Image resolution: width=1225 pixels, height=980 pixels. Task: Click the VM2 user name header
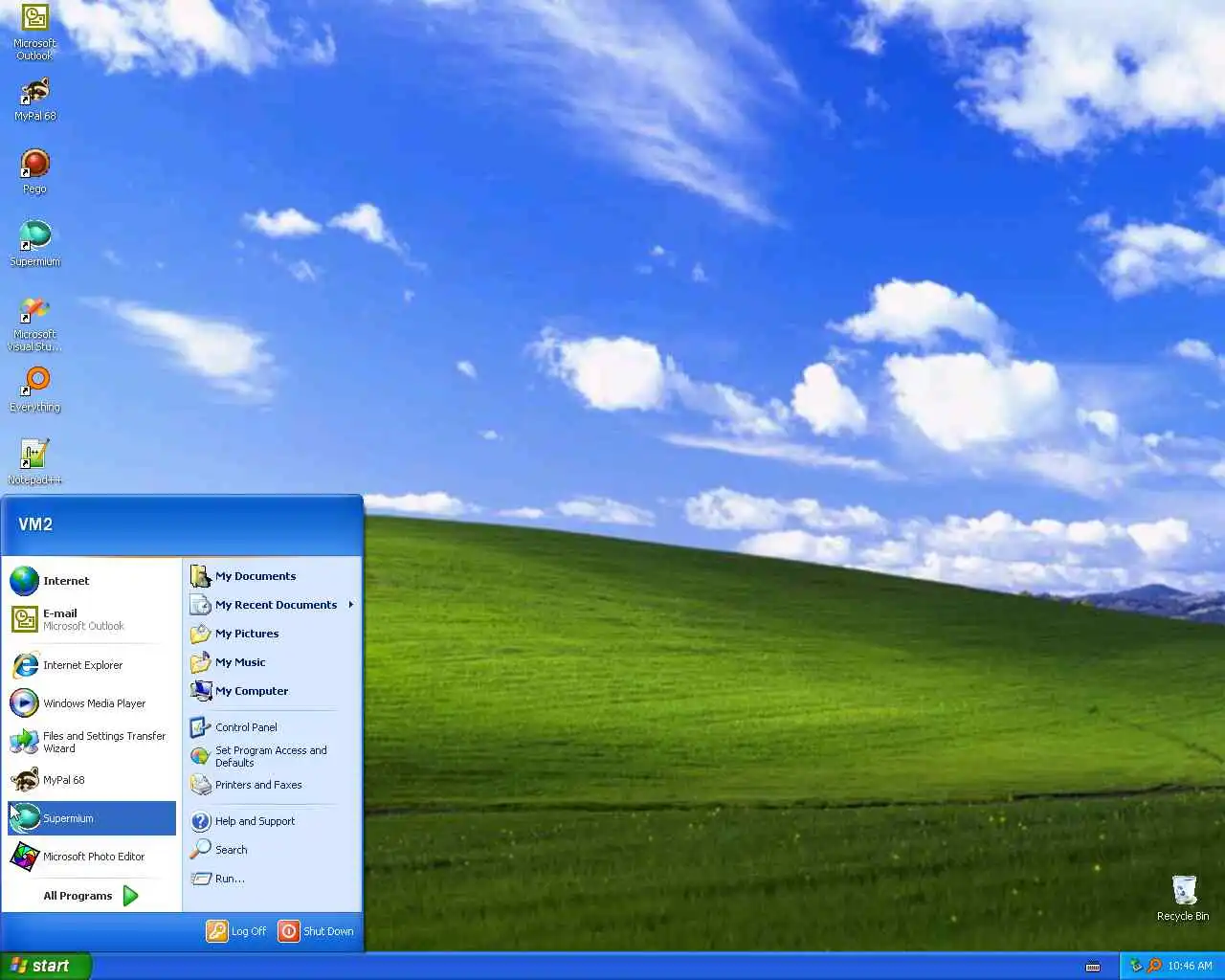(x=35, y=524)
